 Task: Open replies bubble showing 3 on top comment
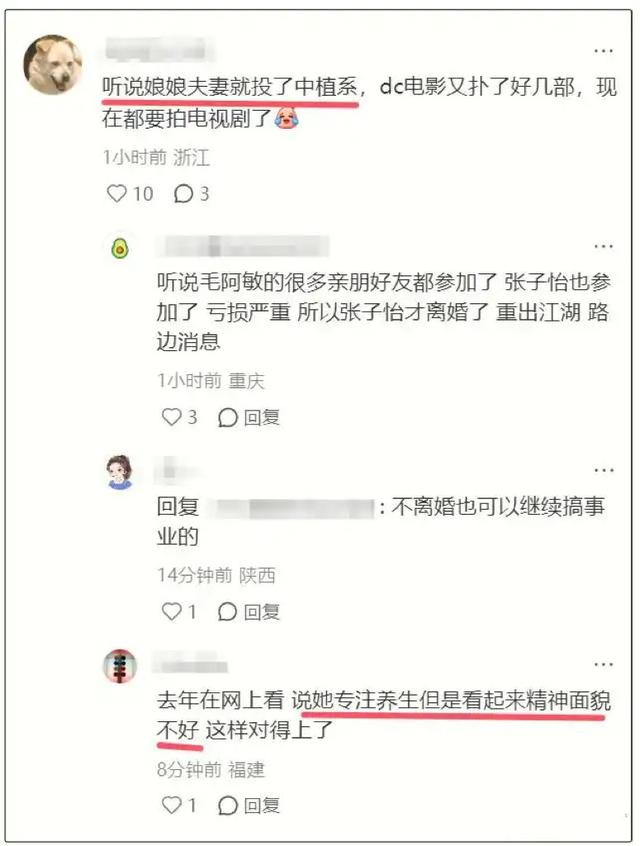point(191,193)
